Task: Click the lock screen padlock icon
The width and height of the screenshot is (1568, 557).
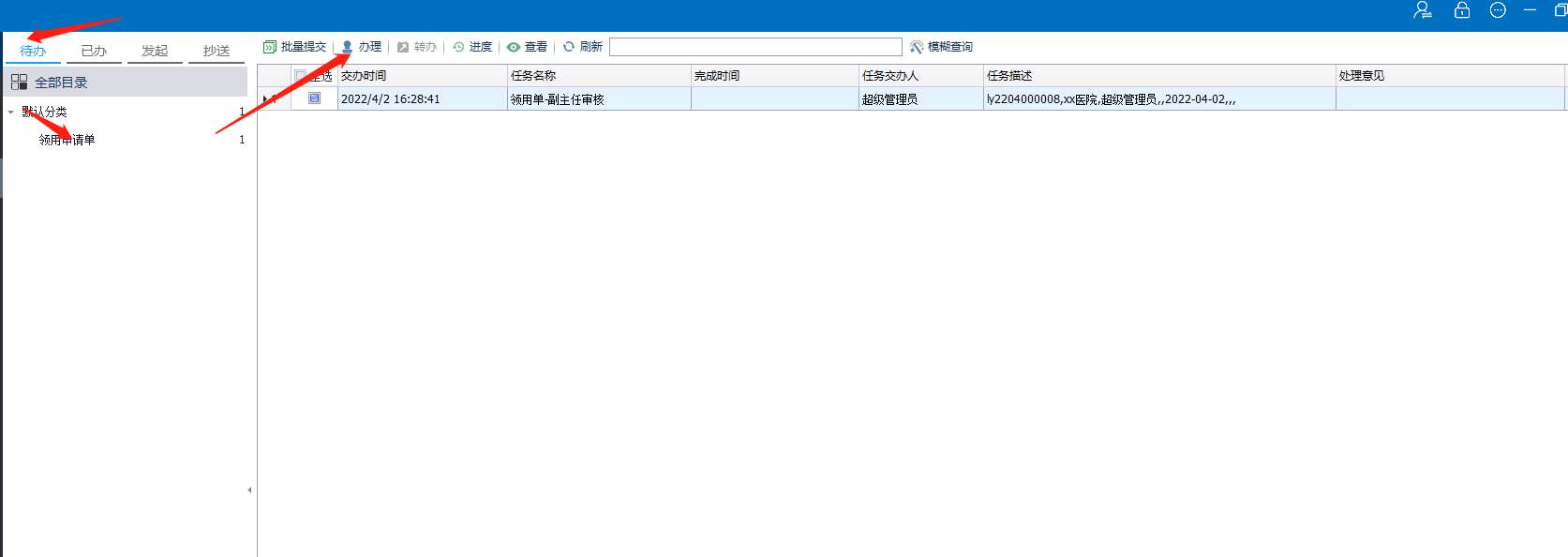Action: [1462, 10]
